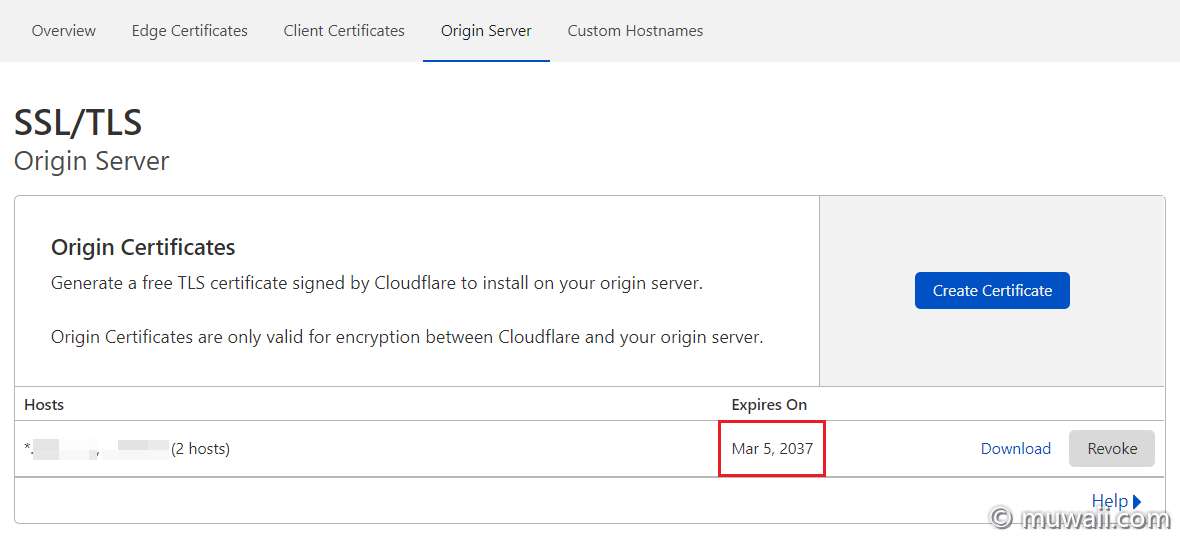Image resolution: width=1180 pixels, height=540 pixels.
Task: Open the Overview tab
Action: tap(64, 31)
